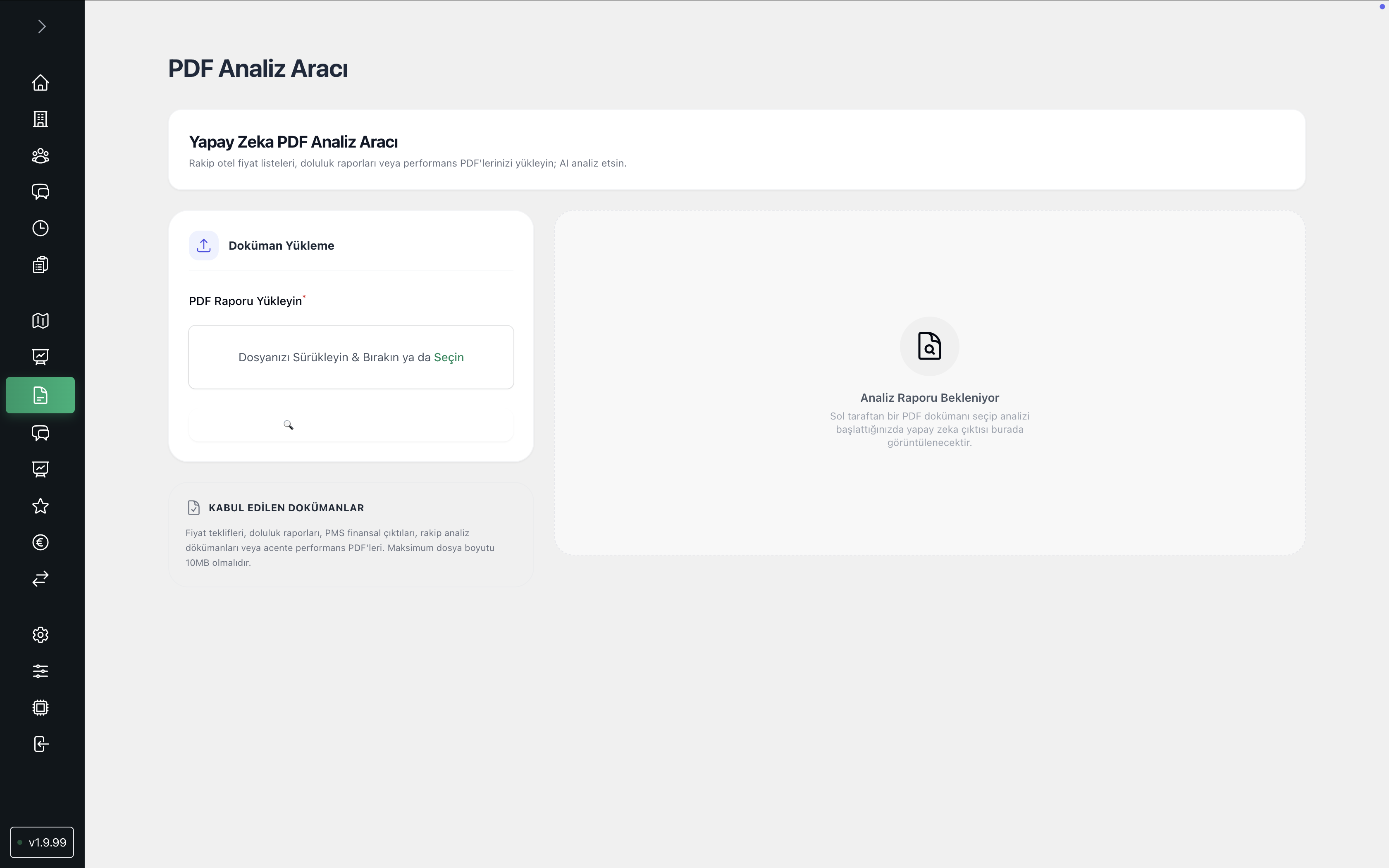Click the blue status dot in the top corner
The image size is (1389, 868).
(x=1382, y=7)
